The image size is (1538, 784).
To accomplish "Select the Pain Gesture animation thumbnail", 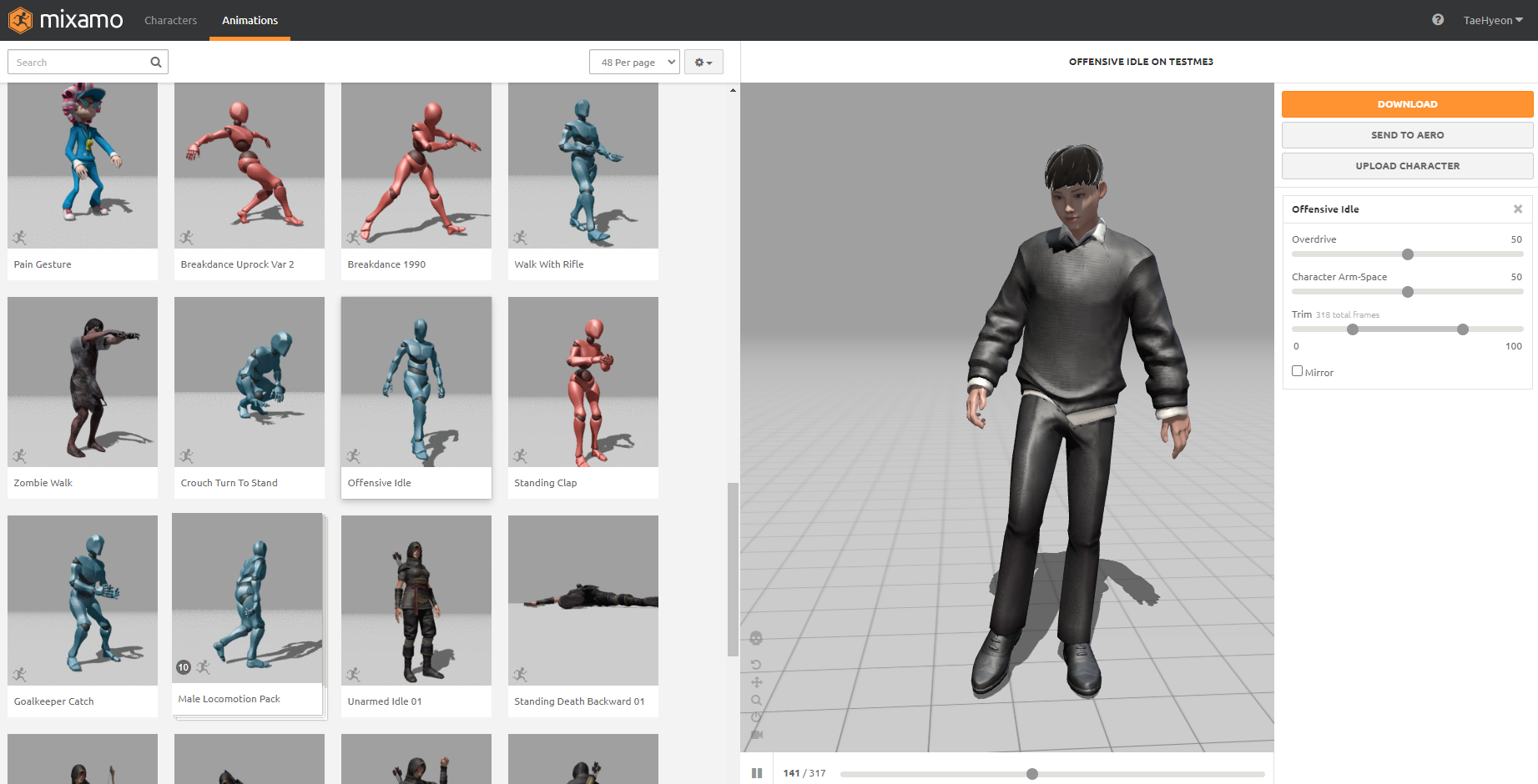I will (x=83, y=165).
